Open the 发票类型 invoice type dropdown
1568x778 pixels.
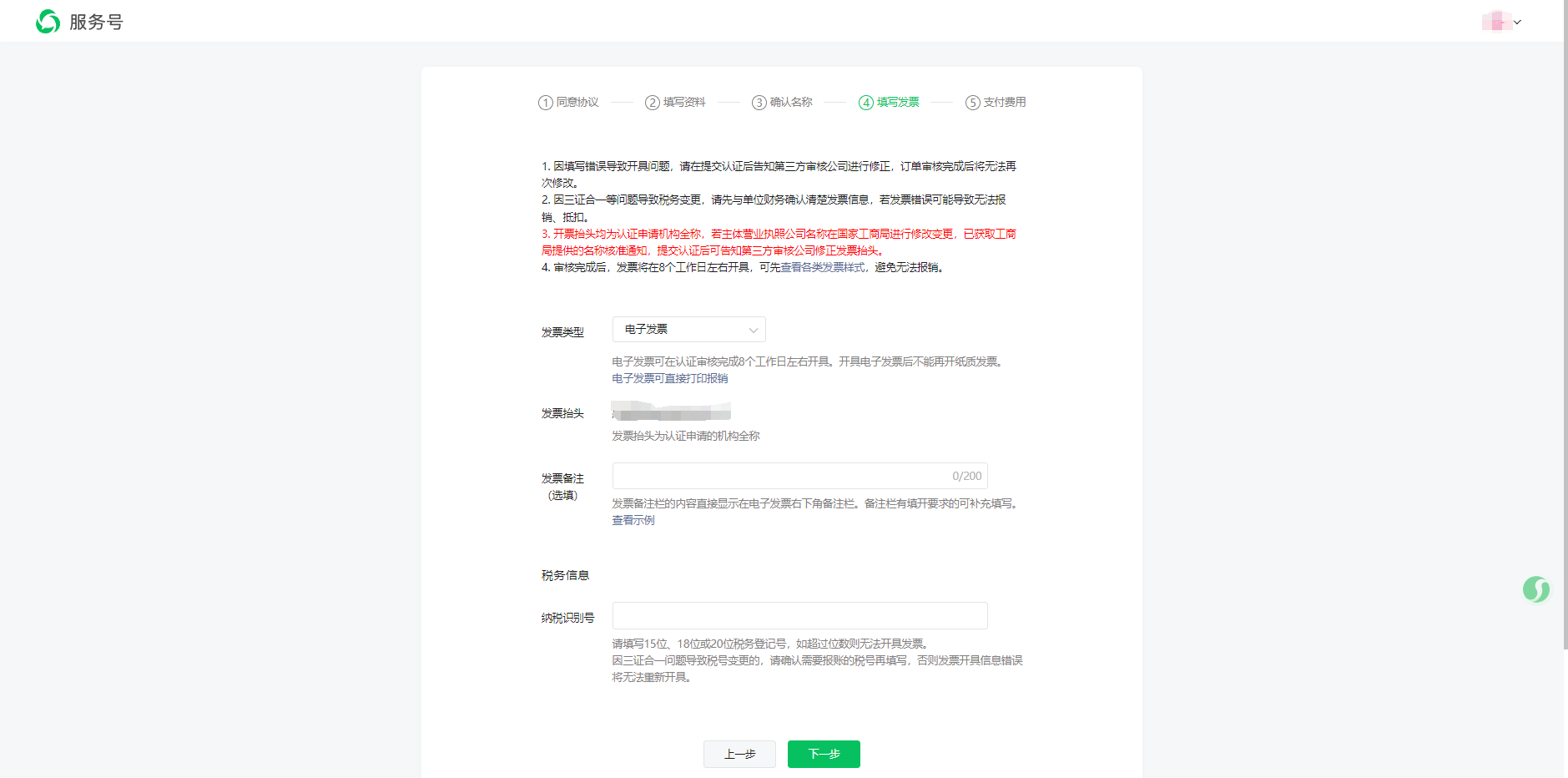pos(688,329)
